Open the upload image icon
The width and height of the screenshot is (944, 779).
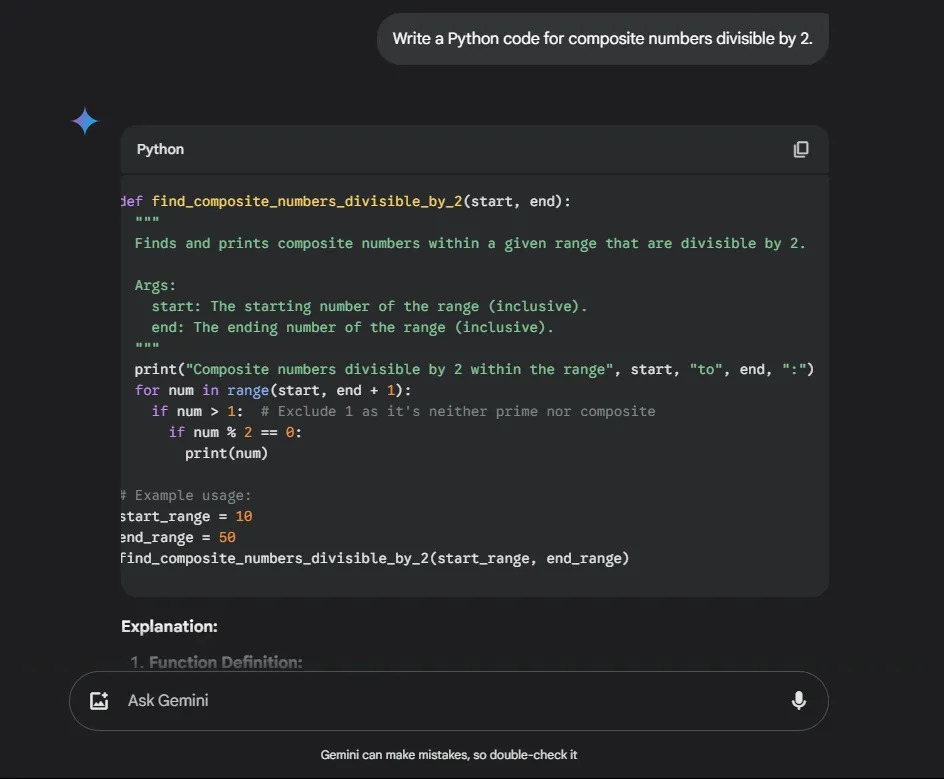click(x=99, y=701)
